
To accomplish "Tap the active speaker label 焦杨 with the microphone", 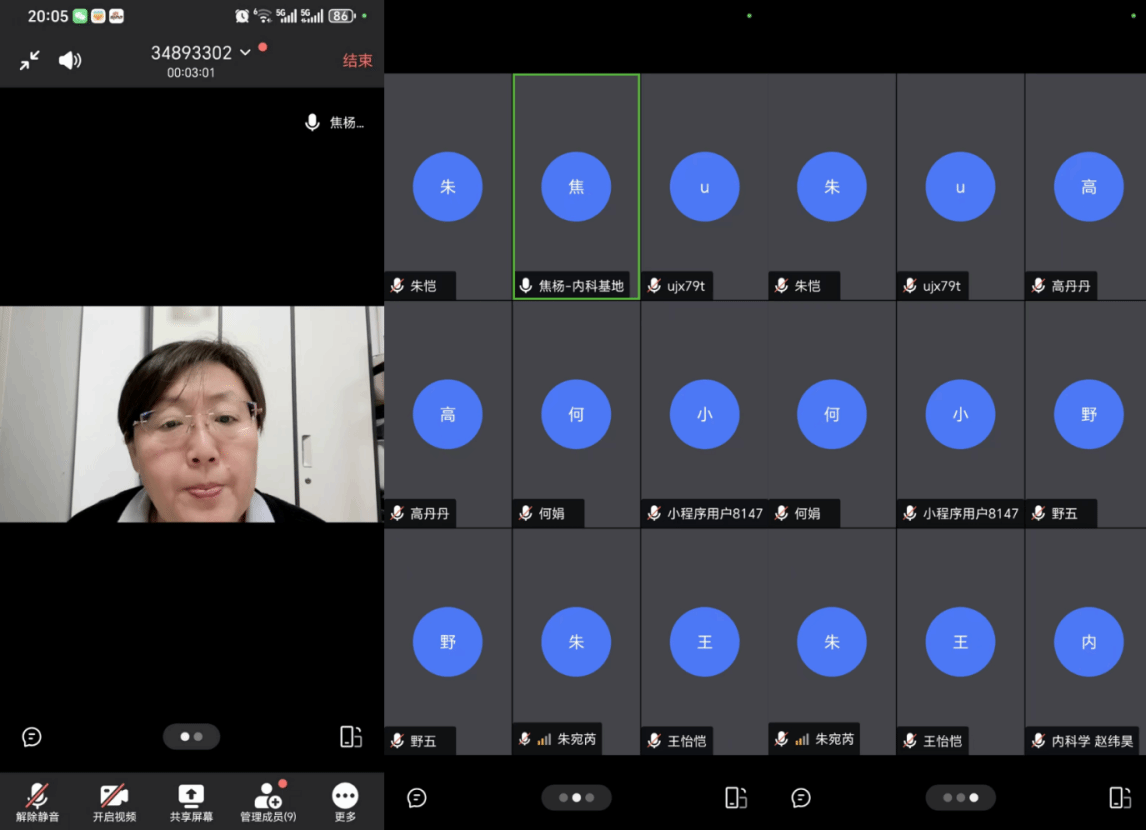I will tap(335, 123).
